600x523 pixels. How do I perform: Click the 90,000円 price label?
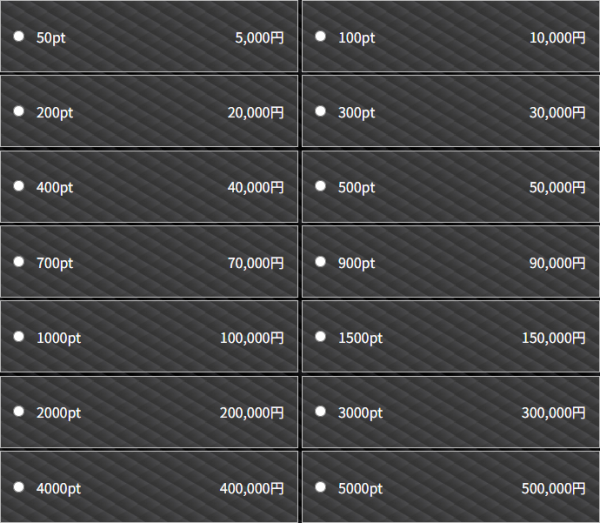(557, 263)
